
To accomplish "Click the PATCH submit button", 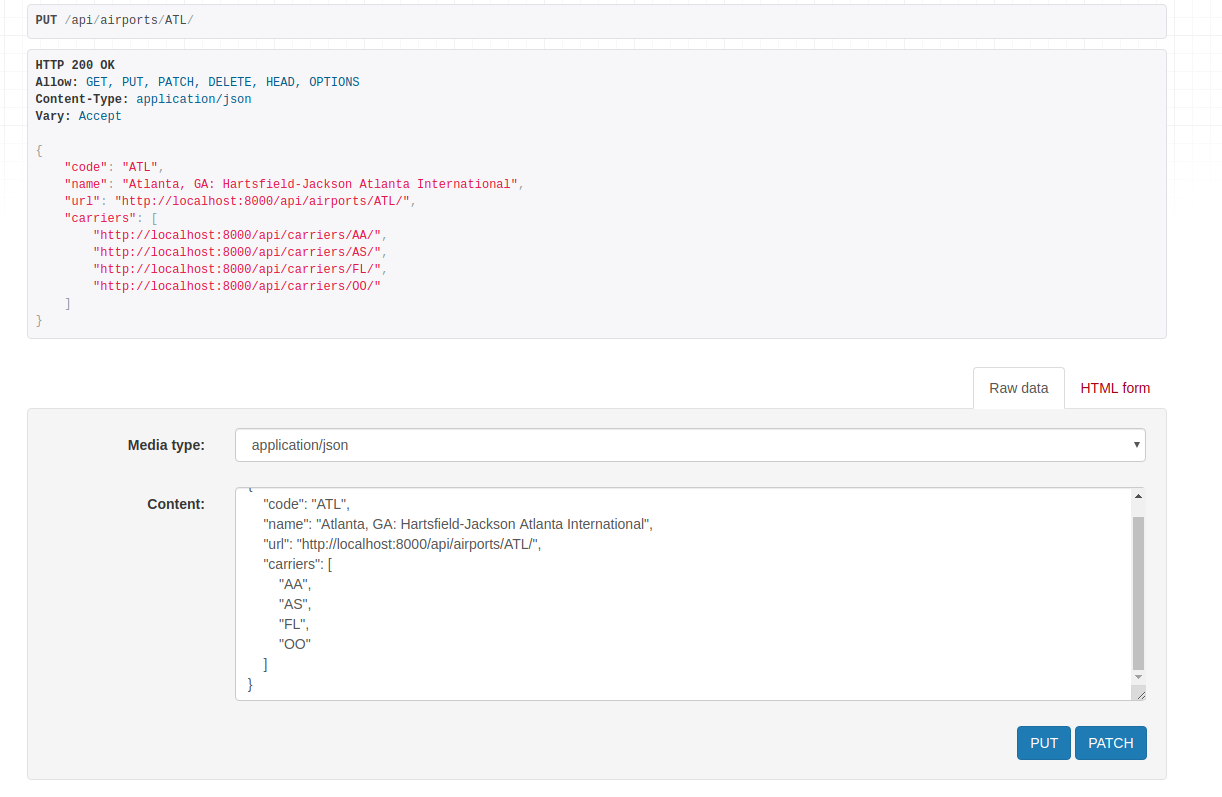I will [x=1110, y=743].
